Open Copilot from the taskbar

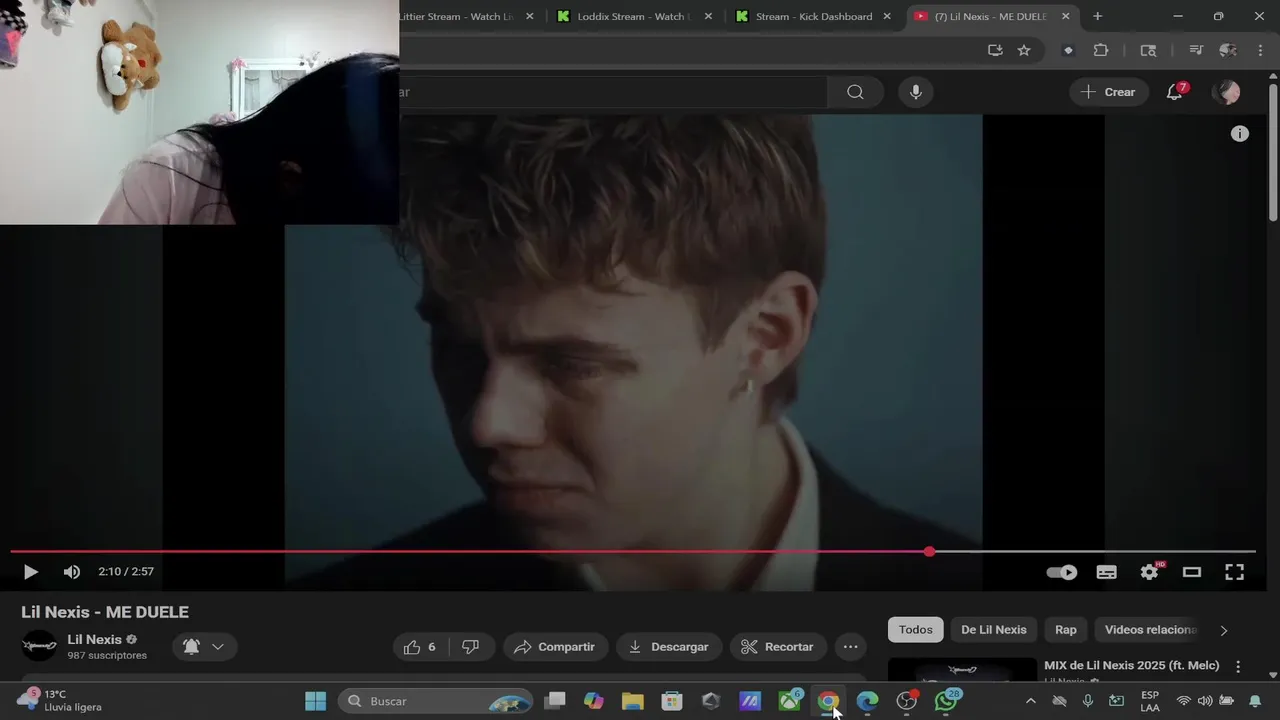tap(594, 701)
